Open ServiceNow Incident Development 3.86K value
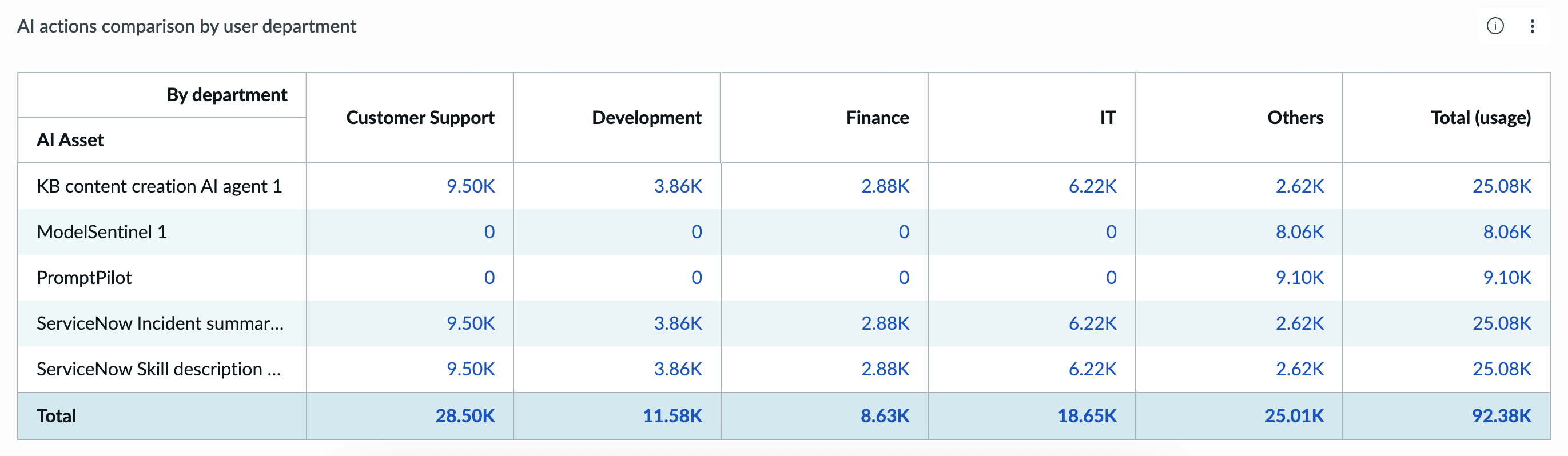 point(678,323)
